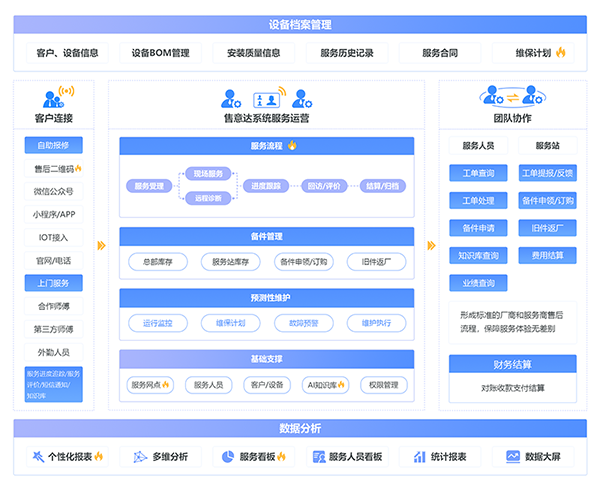Open the 备件管理 section header
600x491 pixels.
click(x=267, y=237)
